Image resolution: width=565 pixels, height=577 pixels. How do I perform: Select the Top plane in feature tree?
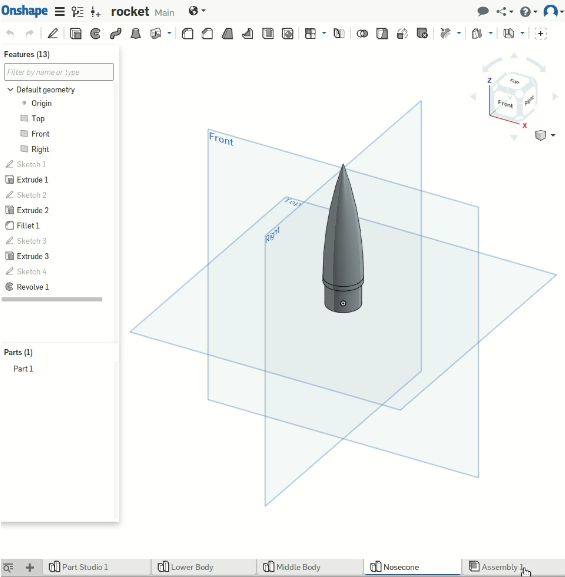coord(38,118)
